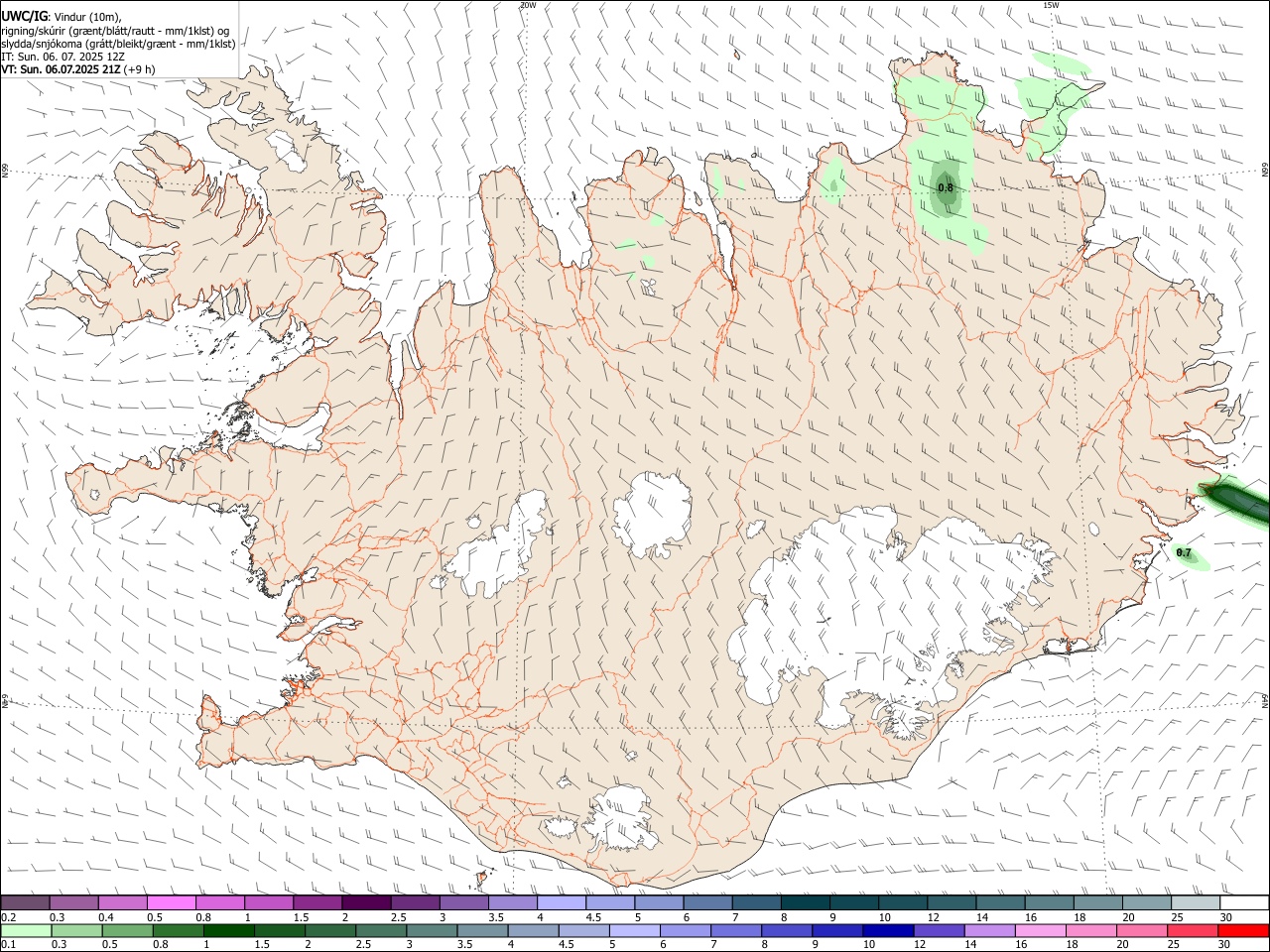Pick the 6 periwinkle swatch in the bottom legend row

(685, 930)
